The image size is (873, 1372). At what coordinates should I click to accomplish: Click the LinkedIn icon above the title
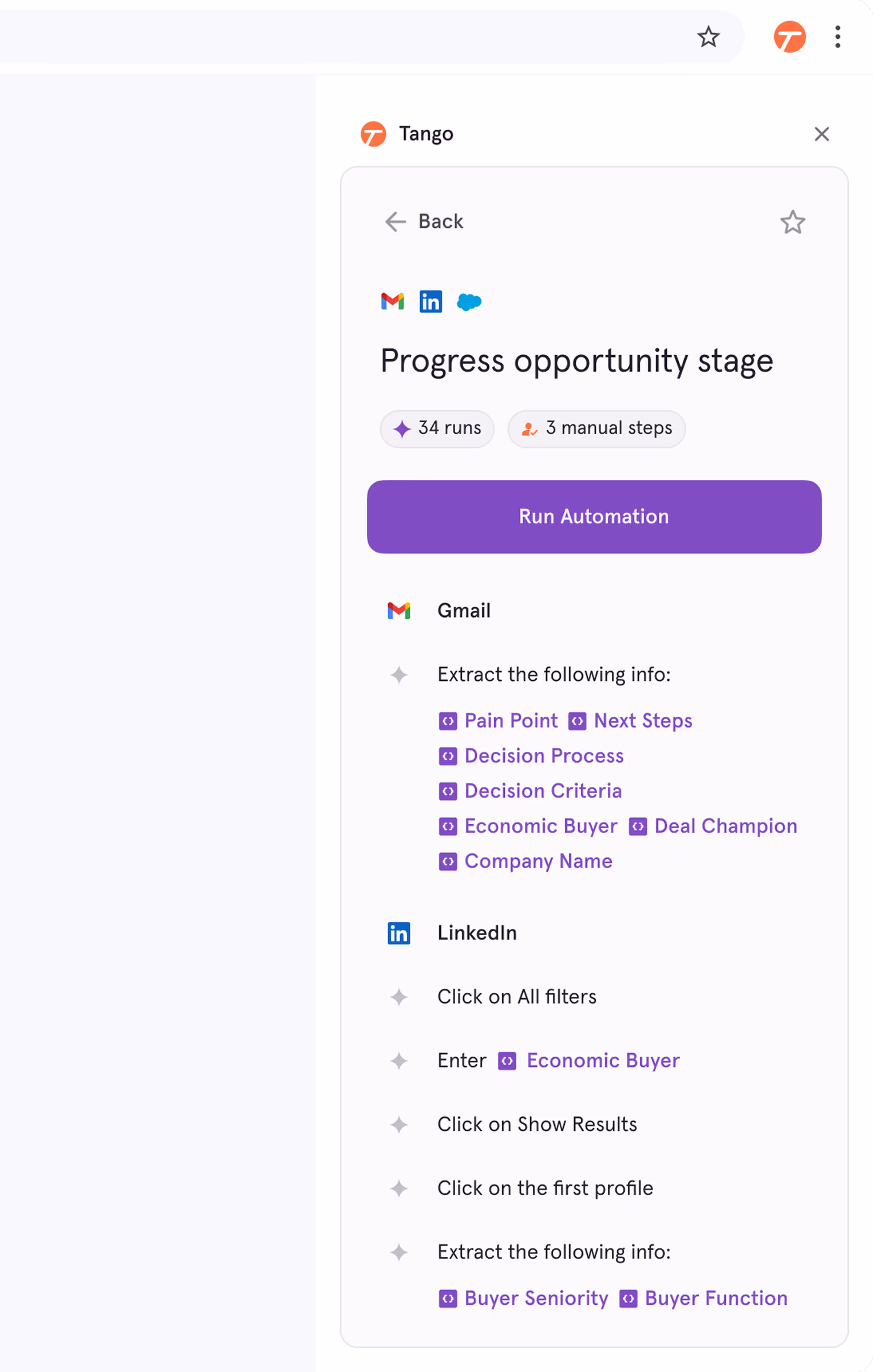(430, 302)
